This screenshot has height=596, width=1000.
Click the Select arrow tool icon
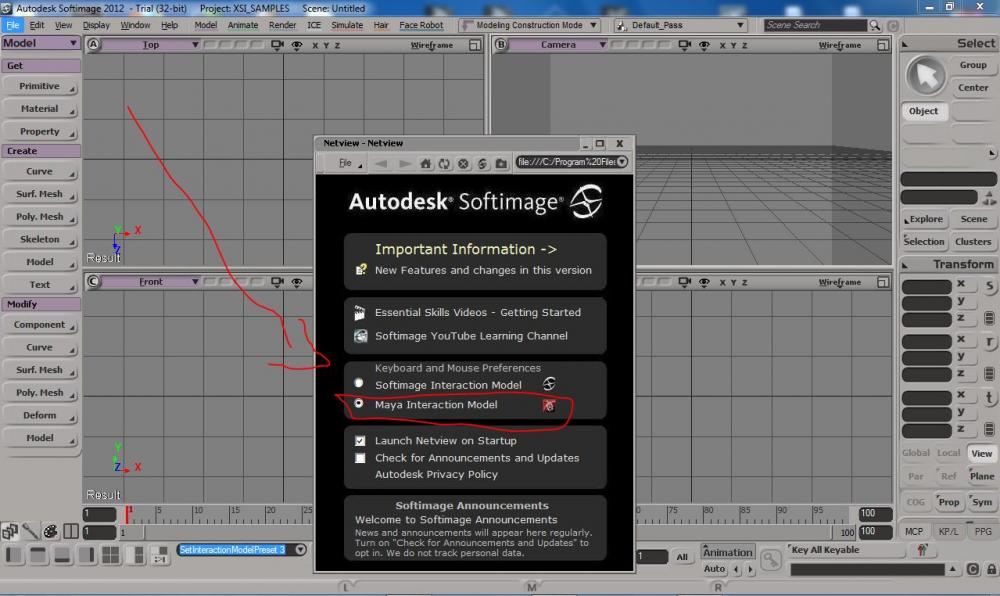(925, 75)
